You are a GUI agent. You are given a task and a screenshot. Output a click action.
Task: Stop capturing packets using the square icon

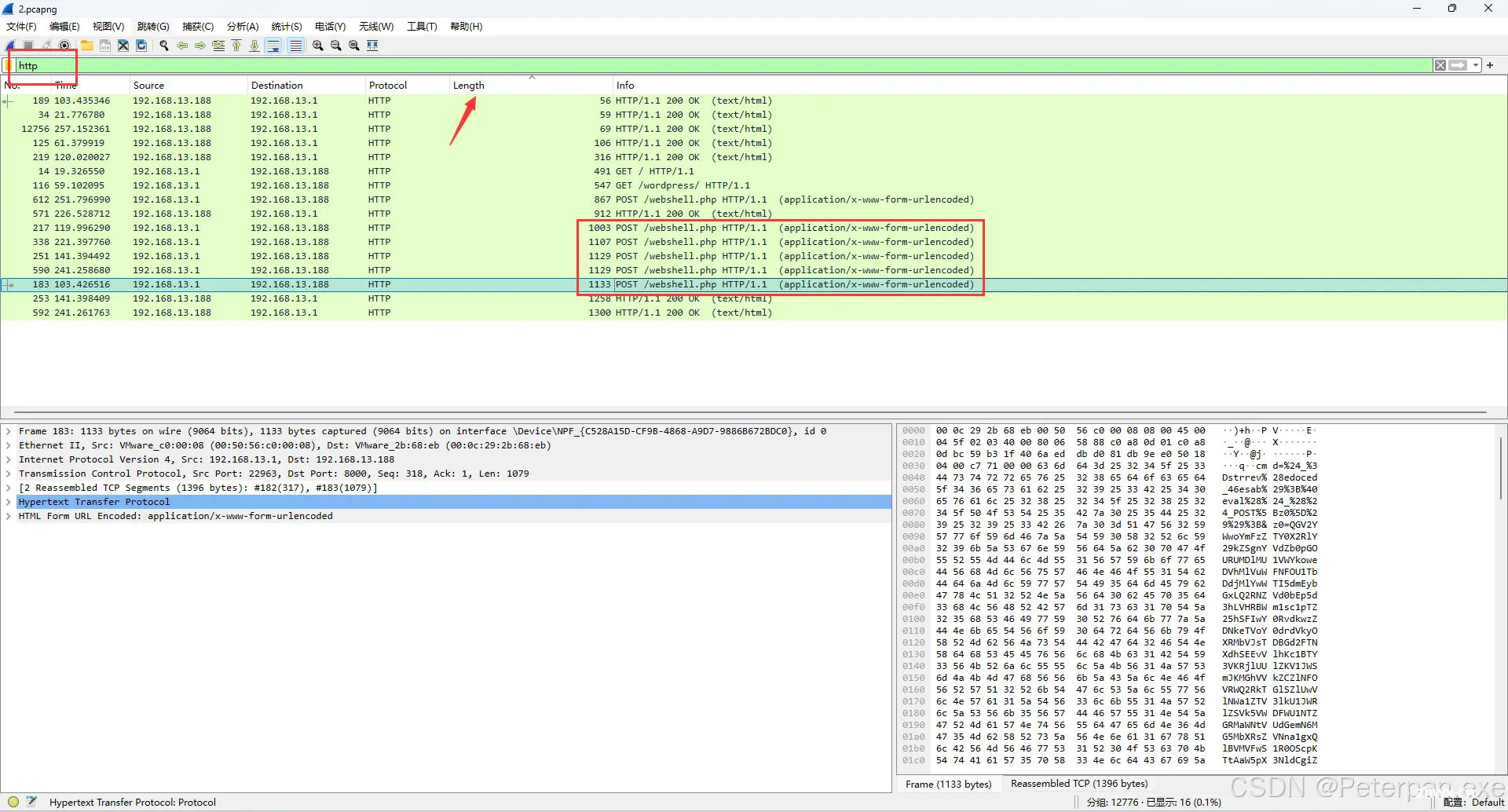[x=28, y=46]
